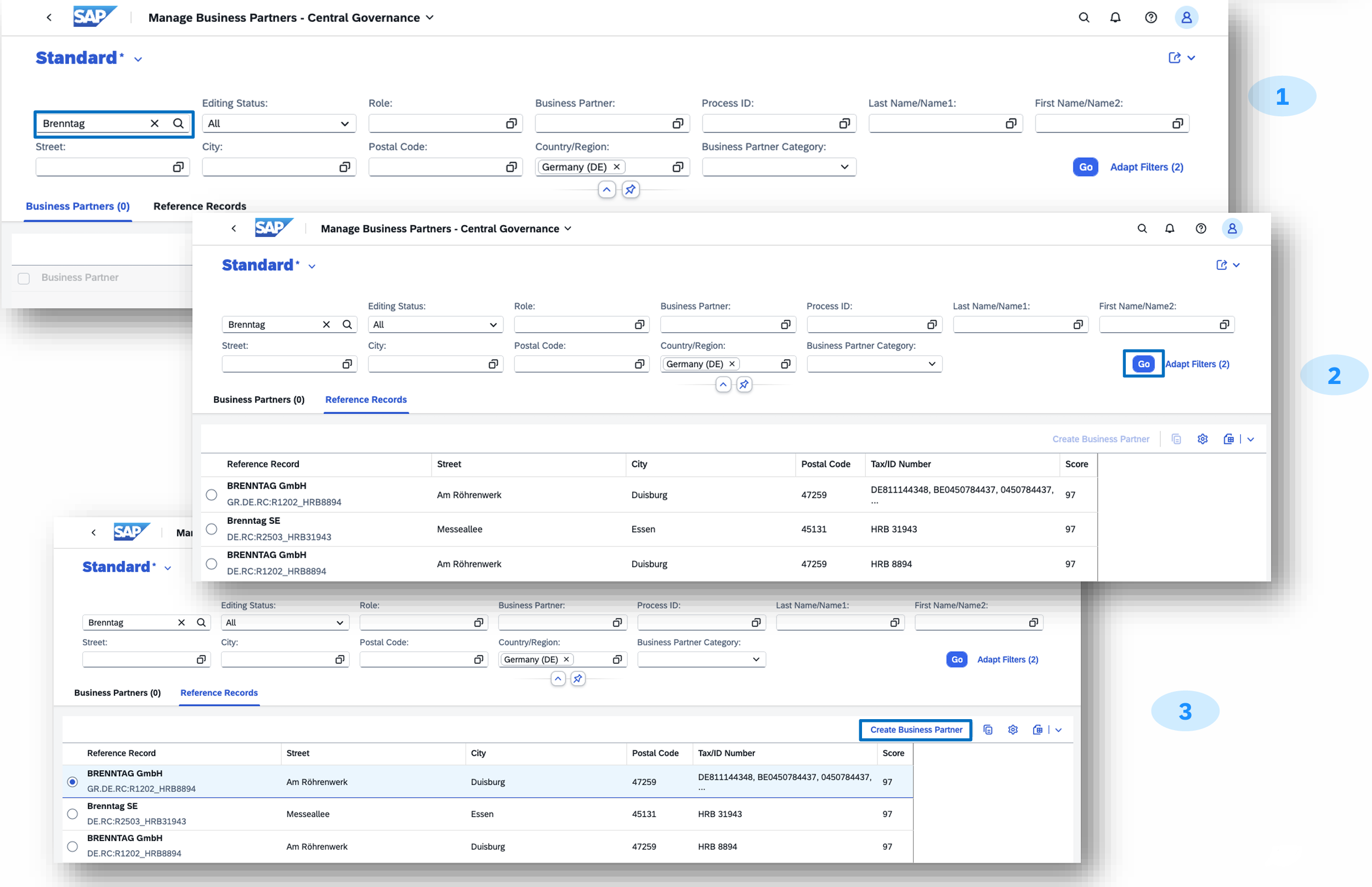Open the value help for the Role field in the top panel
The width and height of the screenshot is (1372, 887).
click(x=511, y=123)
